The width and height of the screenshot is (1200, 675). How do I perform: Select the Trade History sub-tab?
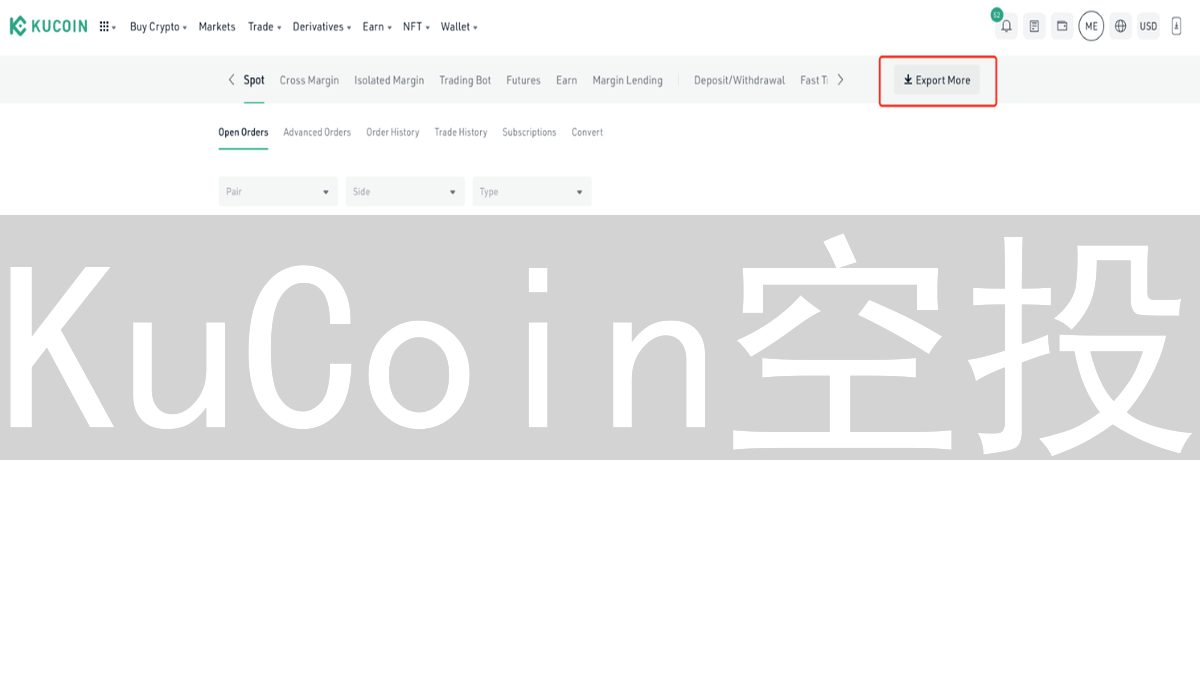461,132
